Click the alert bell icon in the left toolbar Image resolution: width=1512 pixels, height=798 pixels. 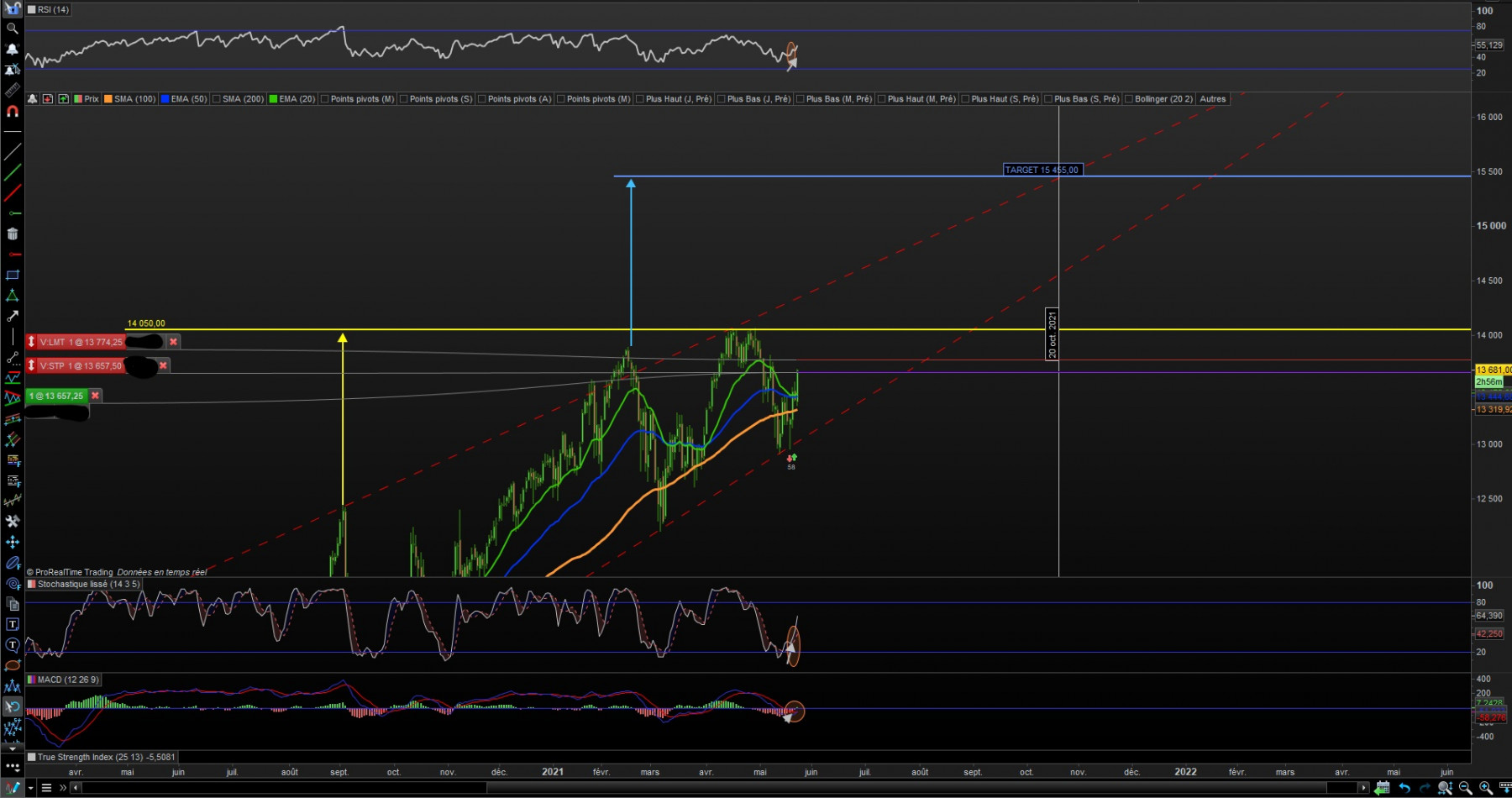pyautogui.click(x=12, y=49)
